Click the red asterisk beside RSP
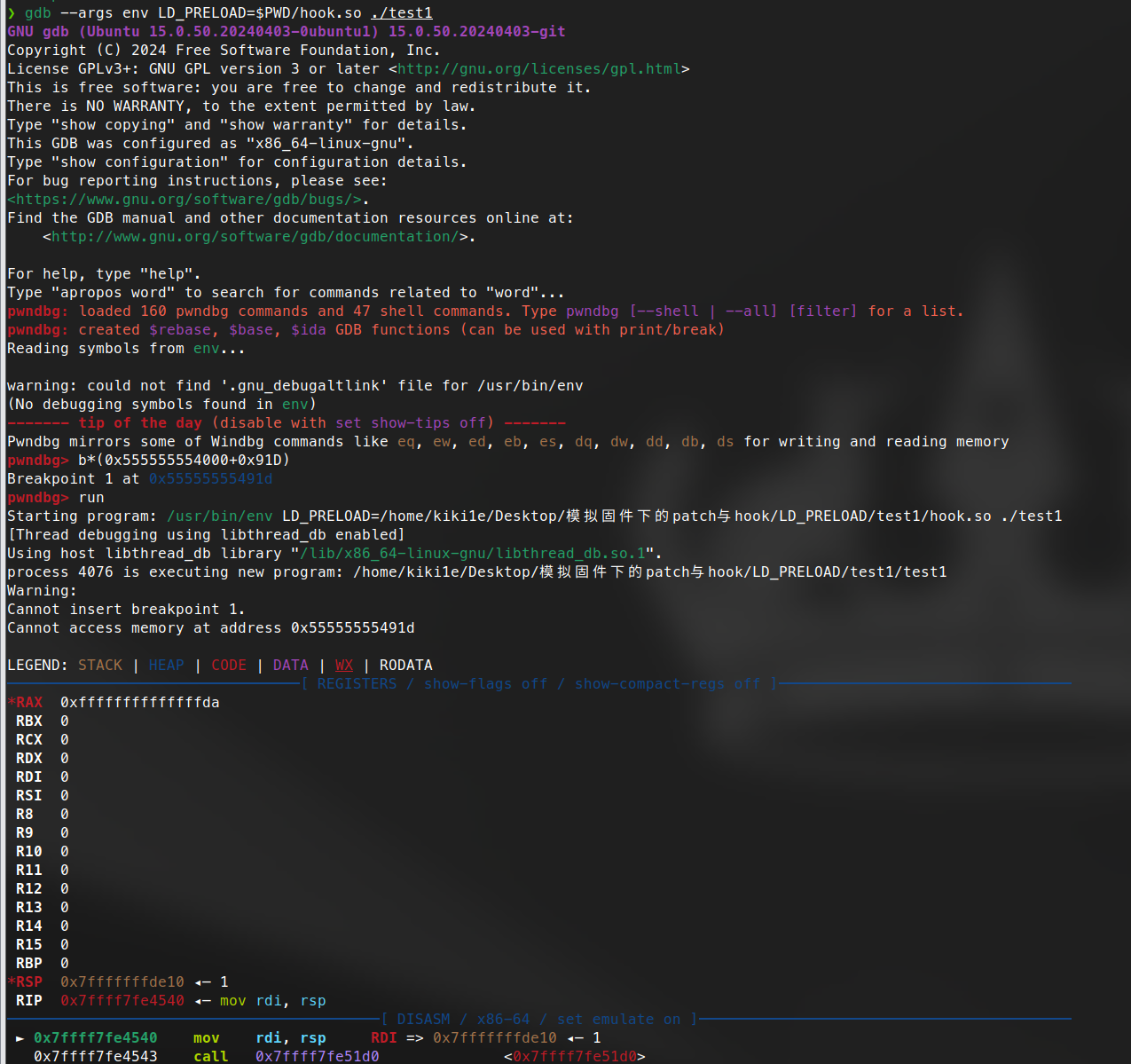Viewport: 1131px width, 1064px height. 12,982
